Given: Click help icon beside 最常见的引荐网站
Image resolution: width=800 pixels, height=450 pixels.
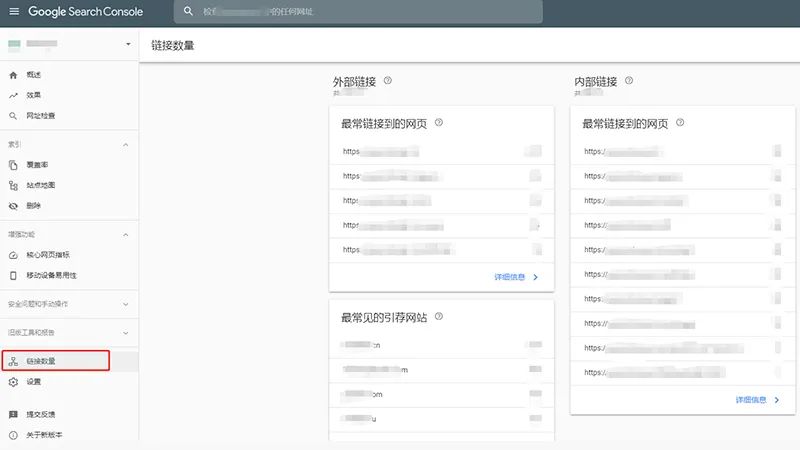Looking at the screenshot, I should click(x=439, y=316).
